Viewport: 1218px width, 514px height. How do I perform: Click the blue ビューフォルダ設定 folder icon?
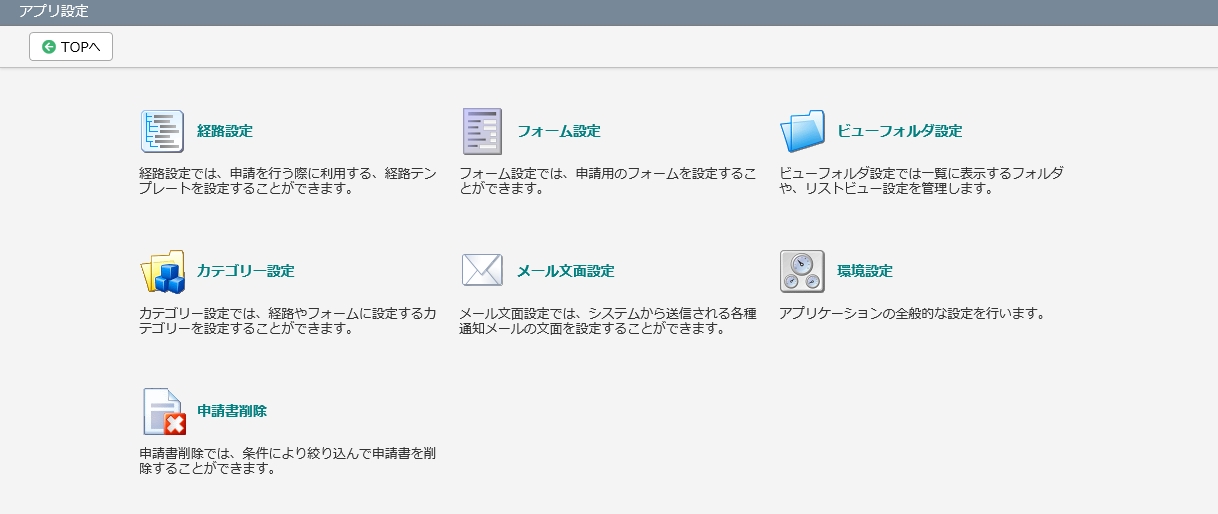(x=802, y=131)
